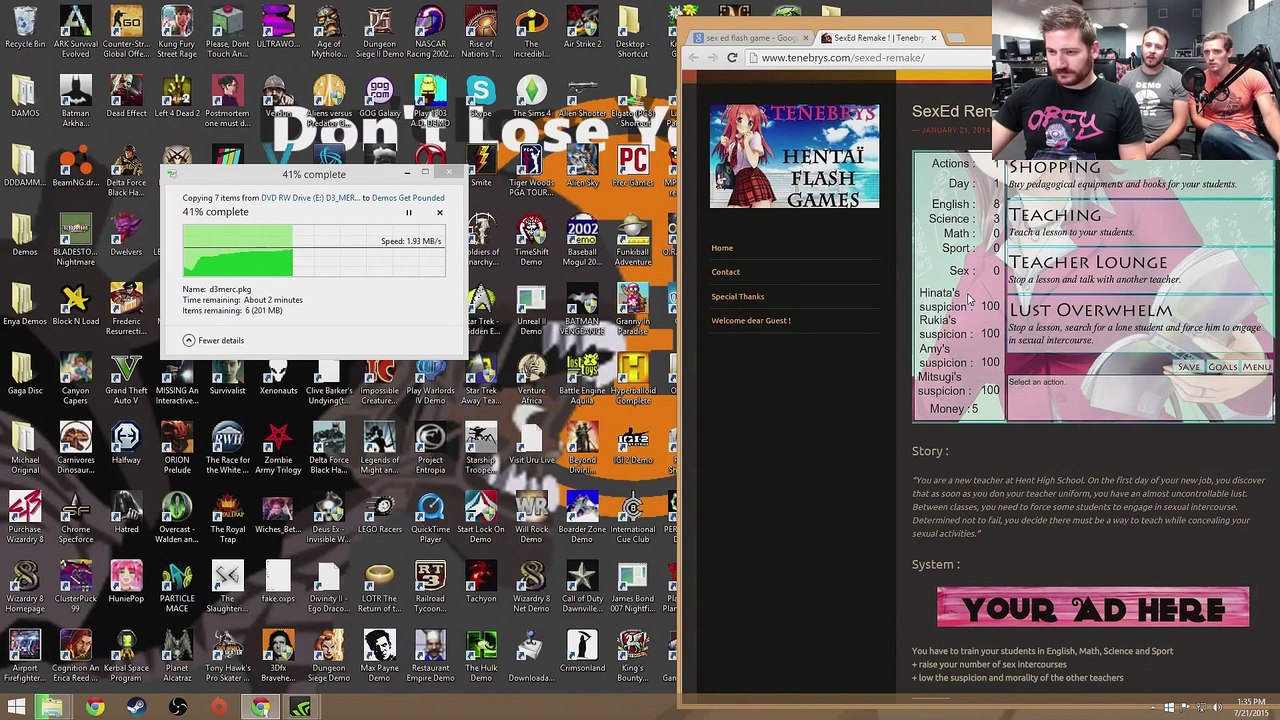Screen dimensions: 1280x720
Task: Select the DAMOS folder icon
Action: click(25, 97)
